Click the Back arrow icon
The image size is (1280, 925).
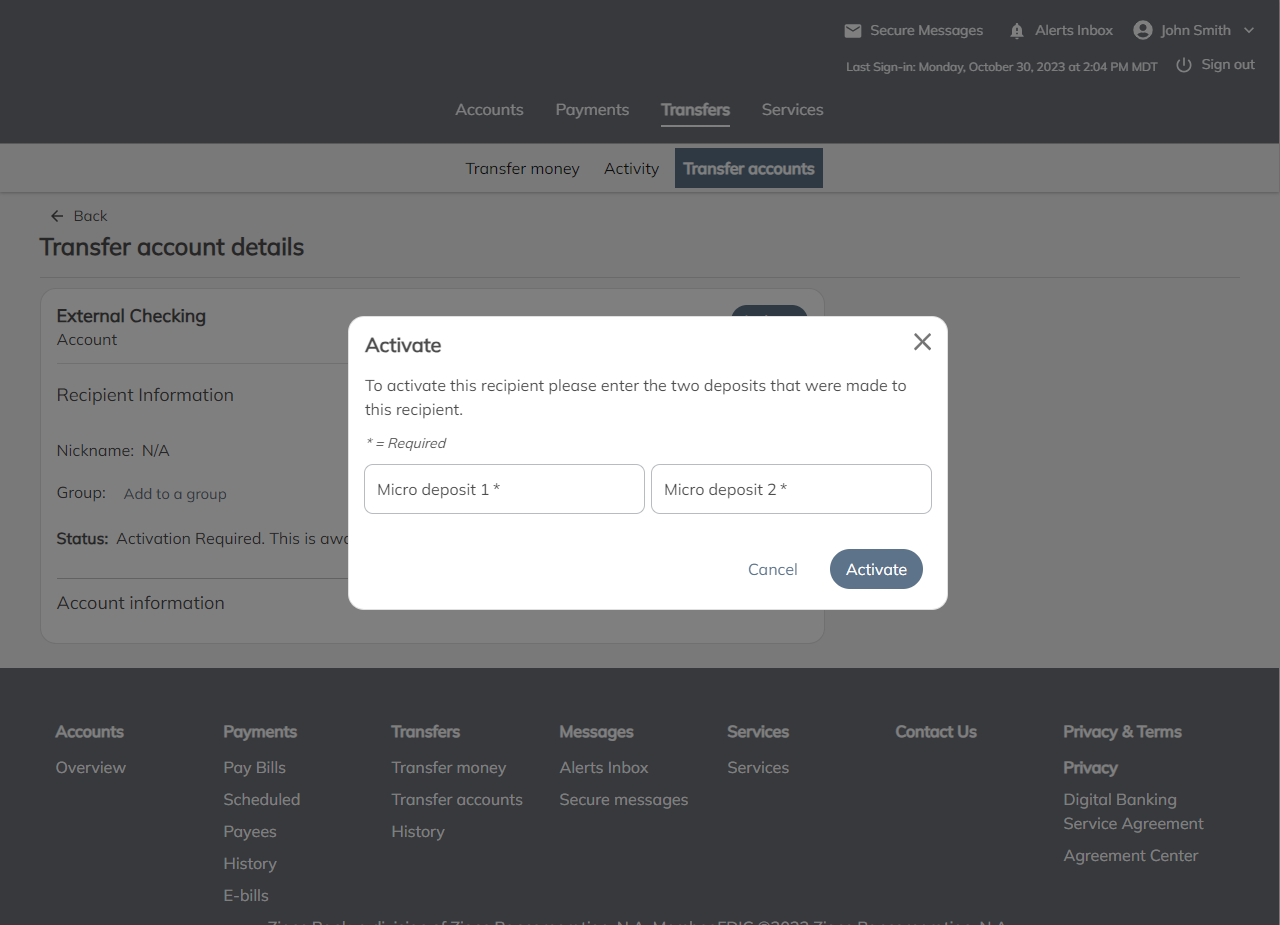click(x=57, y=216)
